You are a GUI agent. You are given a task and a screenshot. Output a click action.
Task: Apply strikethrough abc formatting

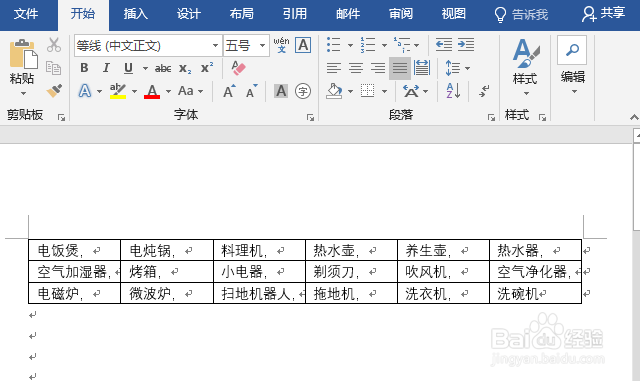click(163, 69)
